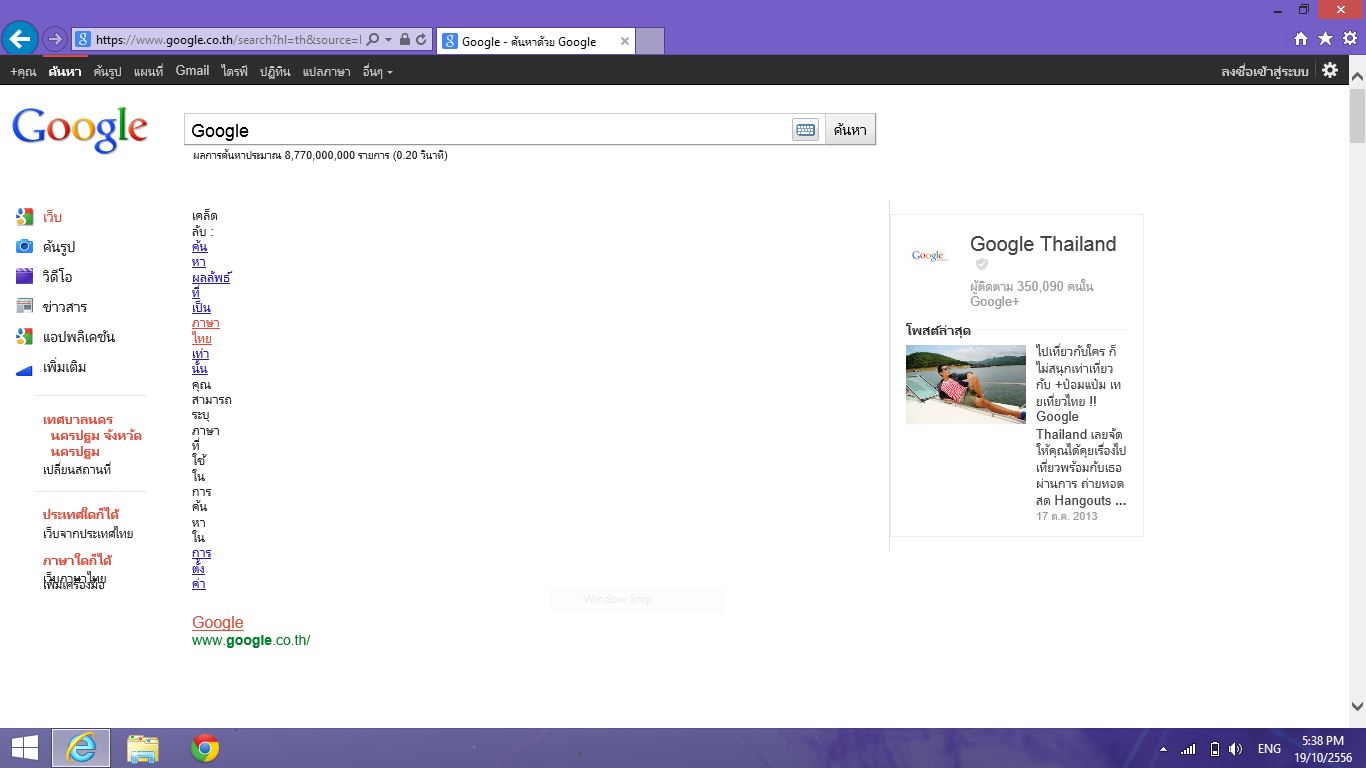Open Internet Explorer Tools gear

pyautogui.click(x=1350, y=39)
